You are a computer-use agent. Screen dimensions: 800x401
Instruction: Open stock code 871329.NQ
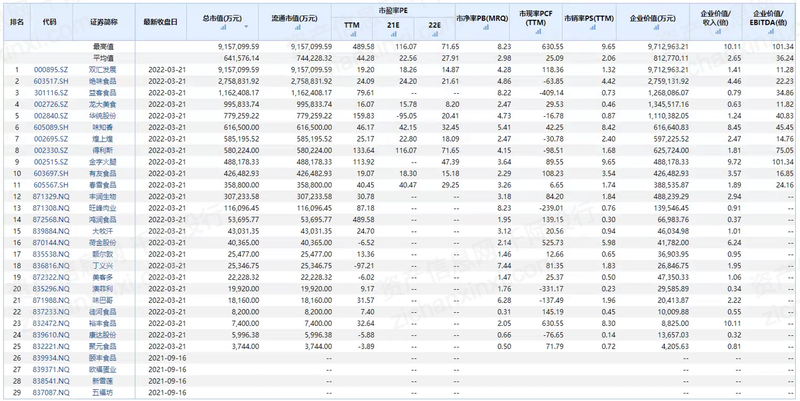tap(51, 196)
